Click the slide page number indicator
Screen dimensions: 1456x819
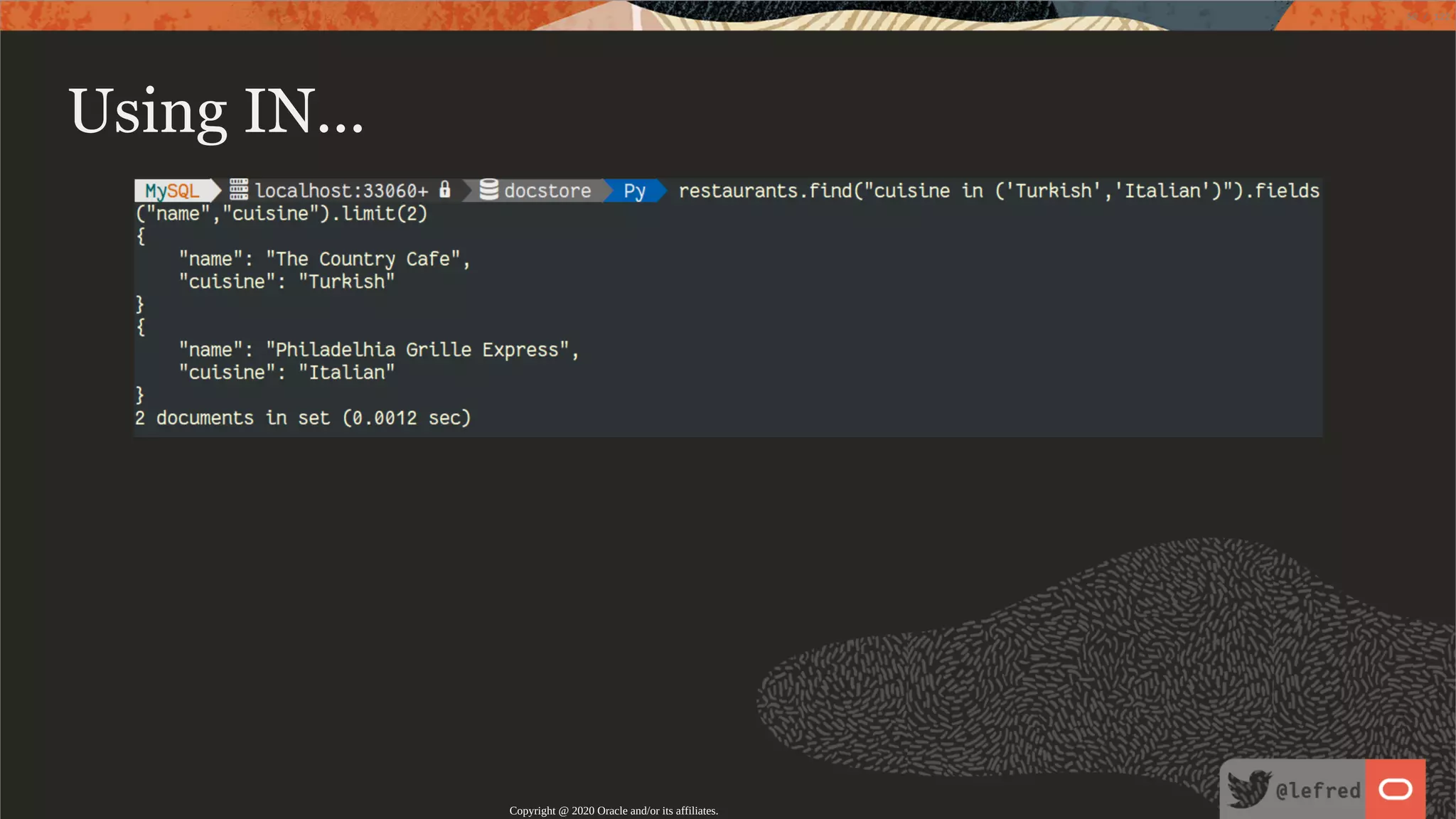[x=1429, y=16]
